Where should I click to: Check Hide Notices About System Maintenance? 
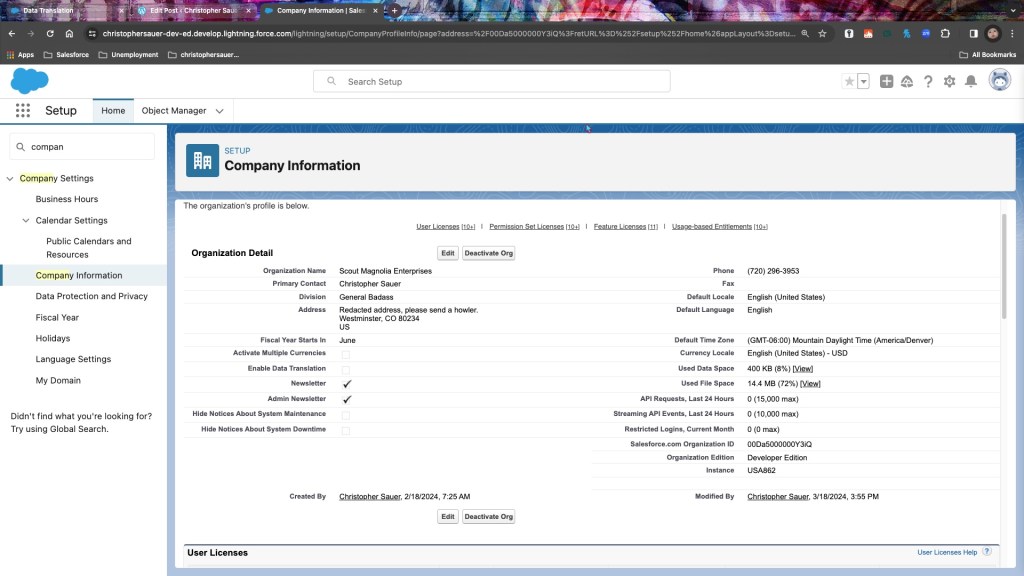click(x=346, y=414)
